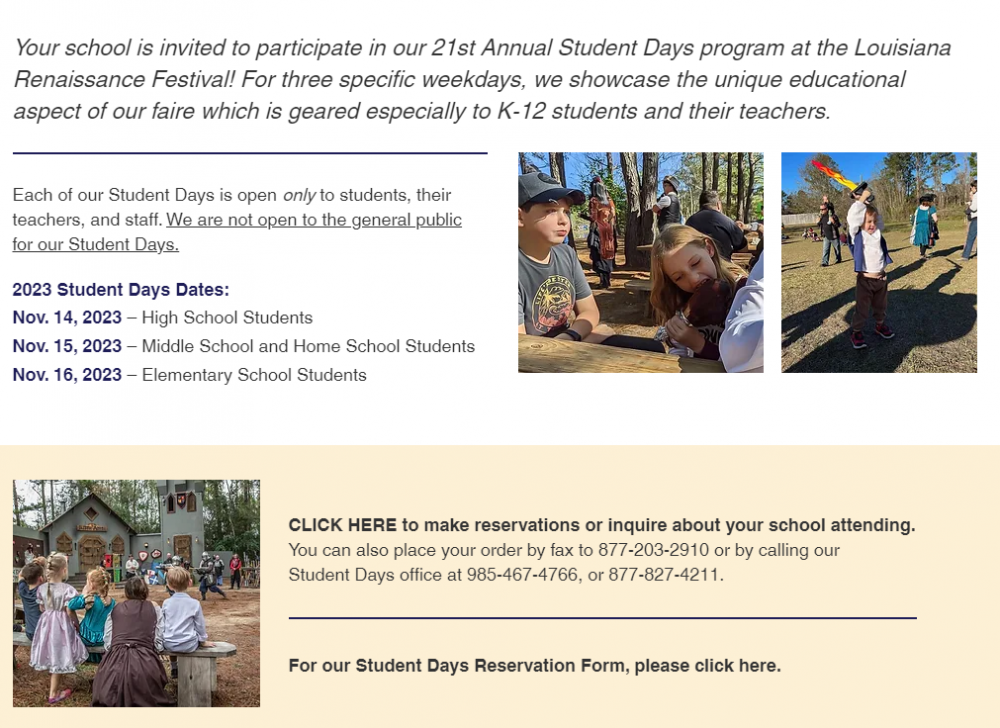Click 'Middle School and Home School Students' text

point(308,347)
